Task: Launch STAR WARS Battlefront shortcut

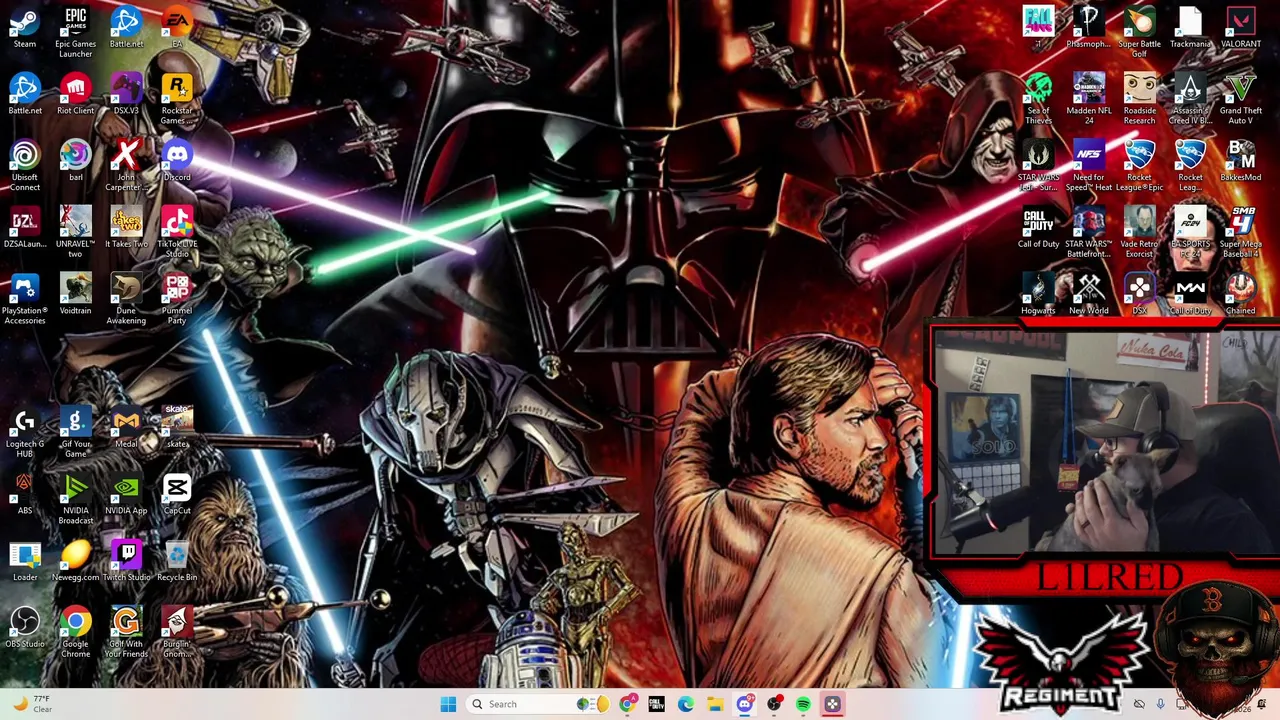Action: (x=1088, y=233)
